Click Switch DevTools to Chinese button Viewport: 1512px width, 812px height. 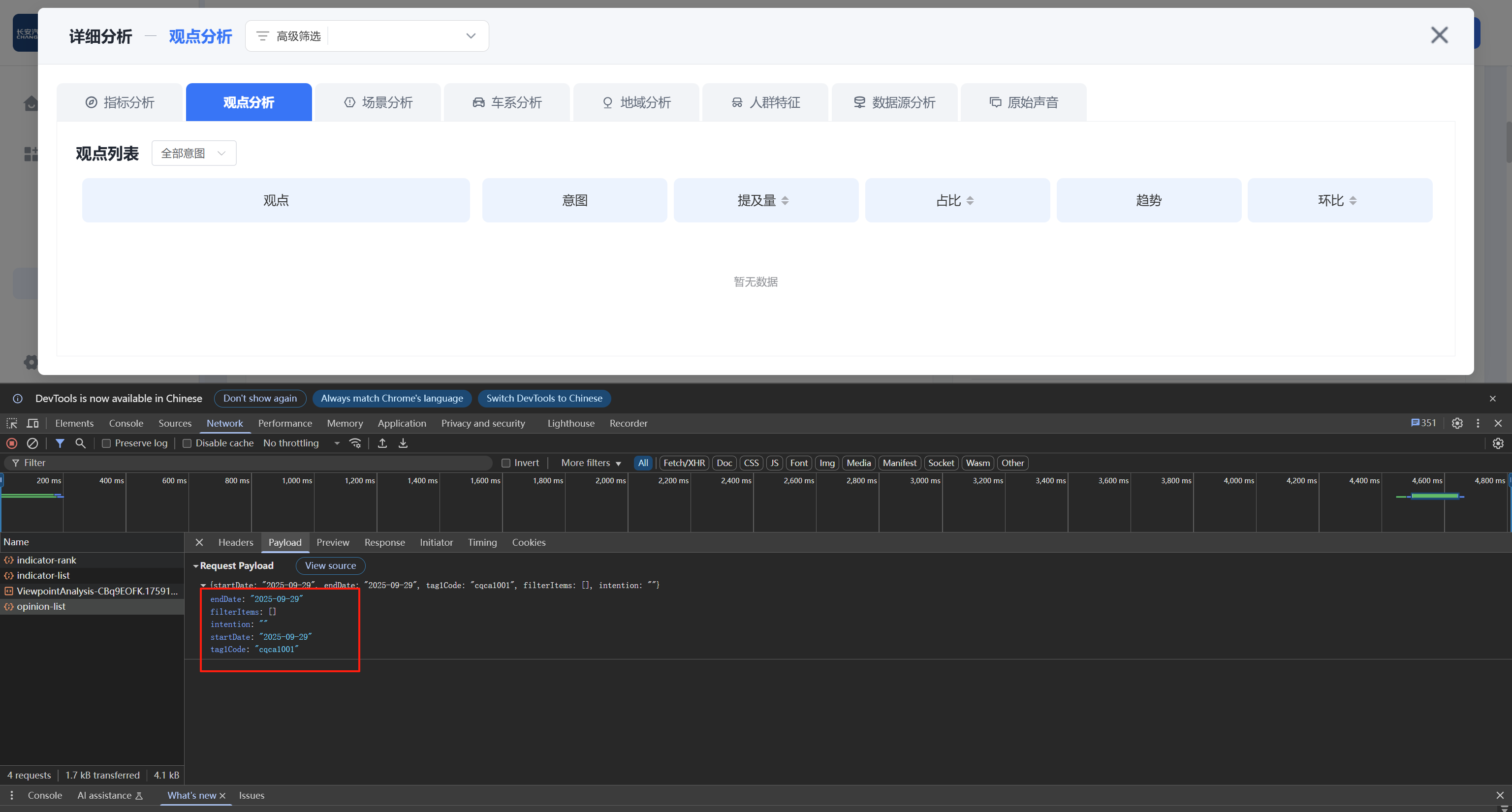pos(544,399)
